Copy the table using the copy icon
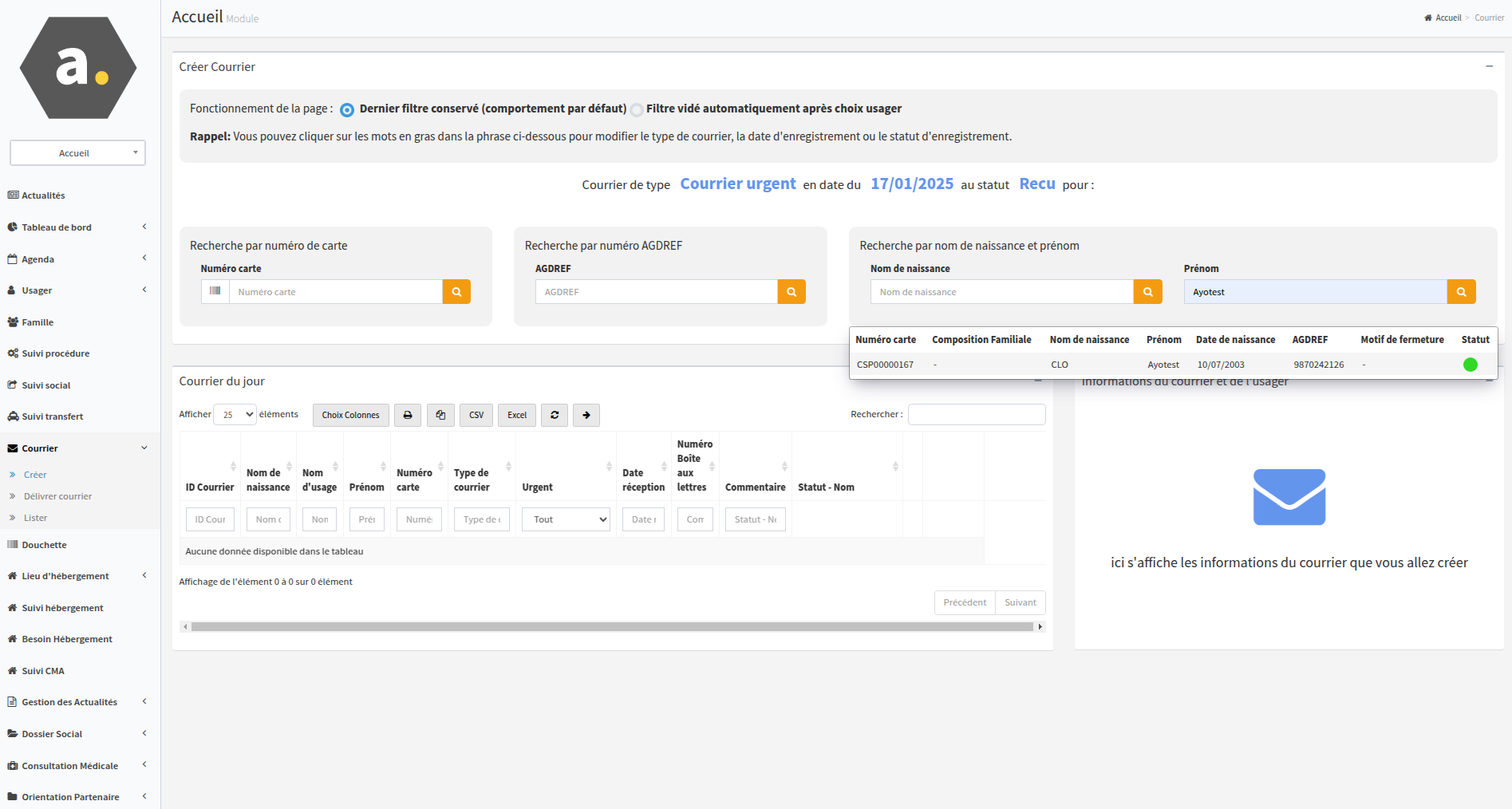The image size is (1512, 809). [440, 415]
